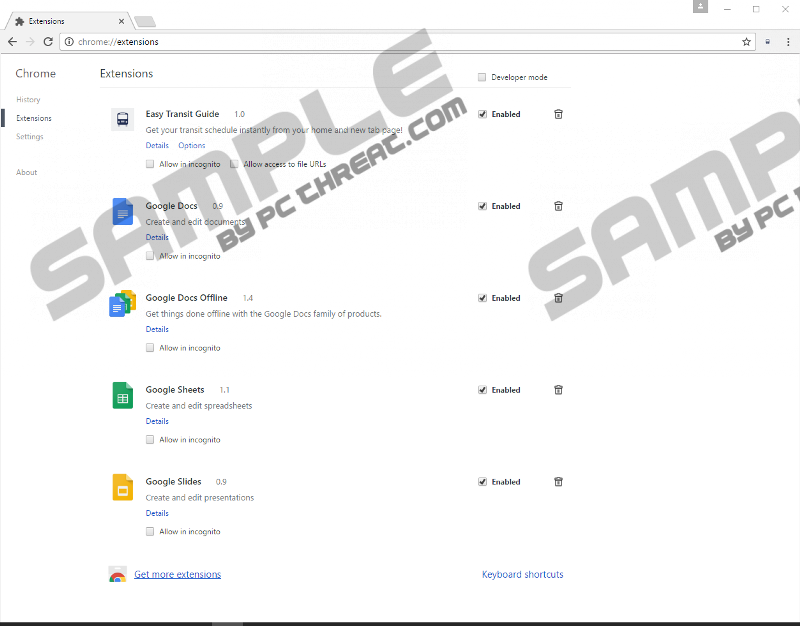Viewport: 800px width, 626px height.
Task: Click the Get more extensions link
Action: (x=177, y=575)
